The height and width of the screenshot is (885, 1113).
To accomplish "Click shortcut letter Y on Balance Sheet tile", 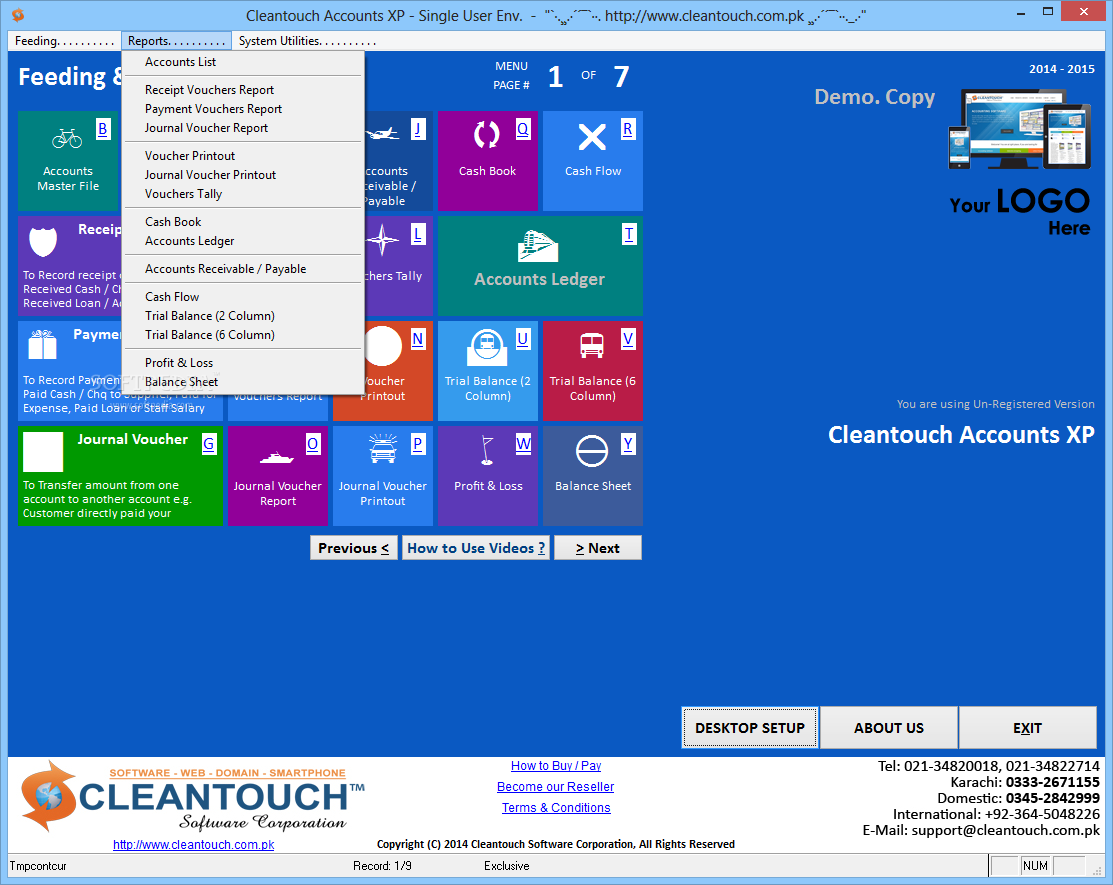I will [627, 444].
